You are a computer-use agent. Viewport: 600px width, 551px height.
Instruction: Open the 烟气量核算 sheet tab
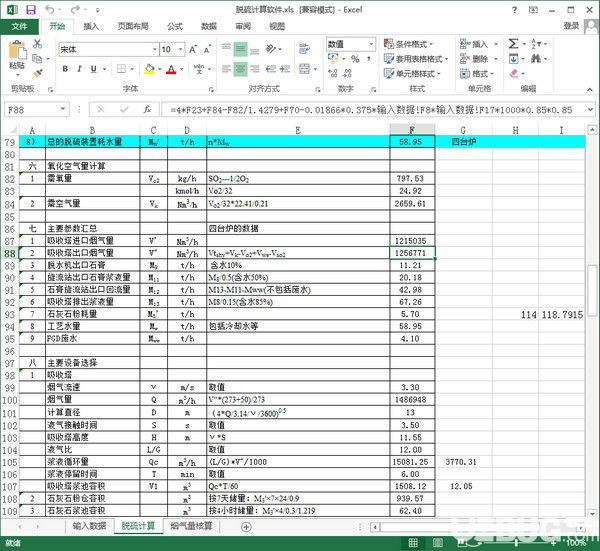[x=191, y=526]
